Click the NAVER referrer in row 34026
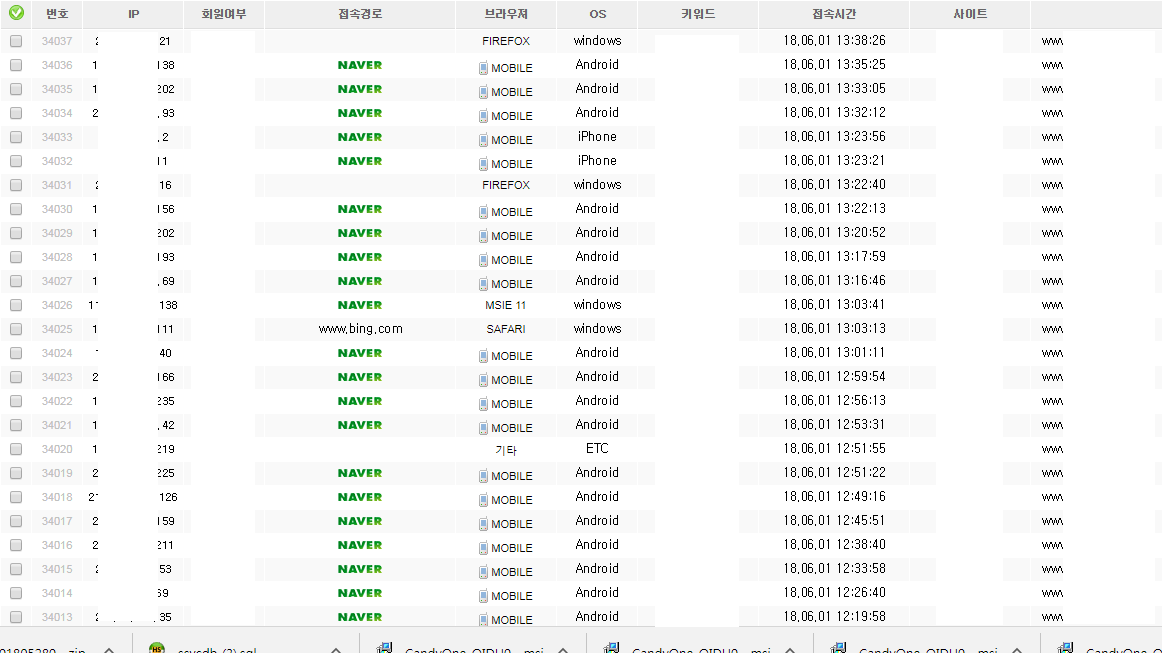The height and width of the screenshot is (655, 1164). (x=360, y=305)
